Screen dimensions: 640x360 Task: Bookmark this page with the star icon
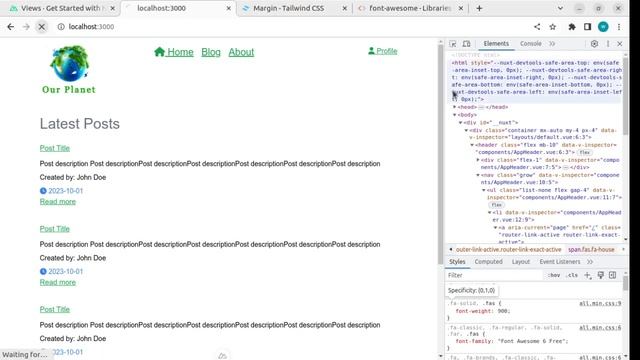click(x=553, y=27)
